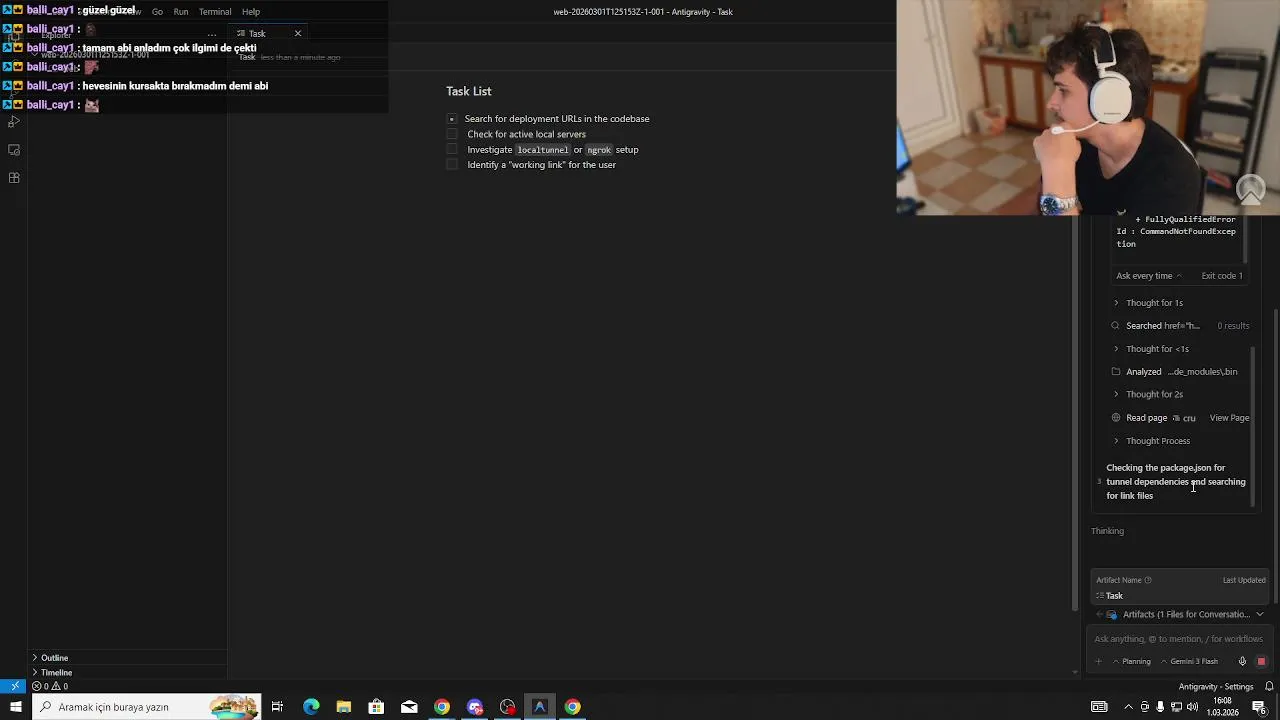The height and width of the screenshot is (720, 1280).
Task: Launch Microsoft Edge from taskbar
Action: point(311,707)
